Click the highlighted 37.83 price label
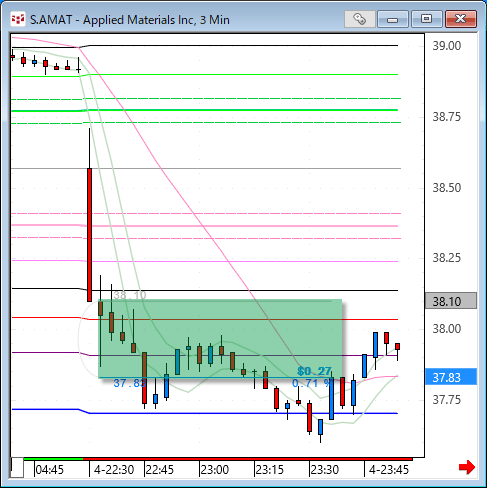Image resolution: width=487 pixels, height=488 pixels. (451, 377)
